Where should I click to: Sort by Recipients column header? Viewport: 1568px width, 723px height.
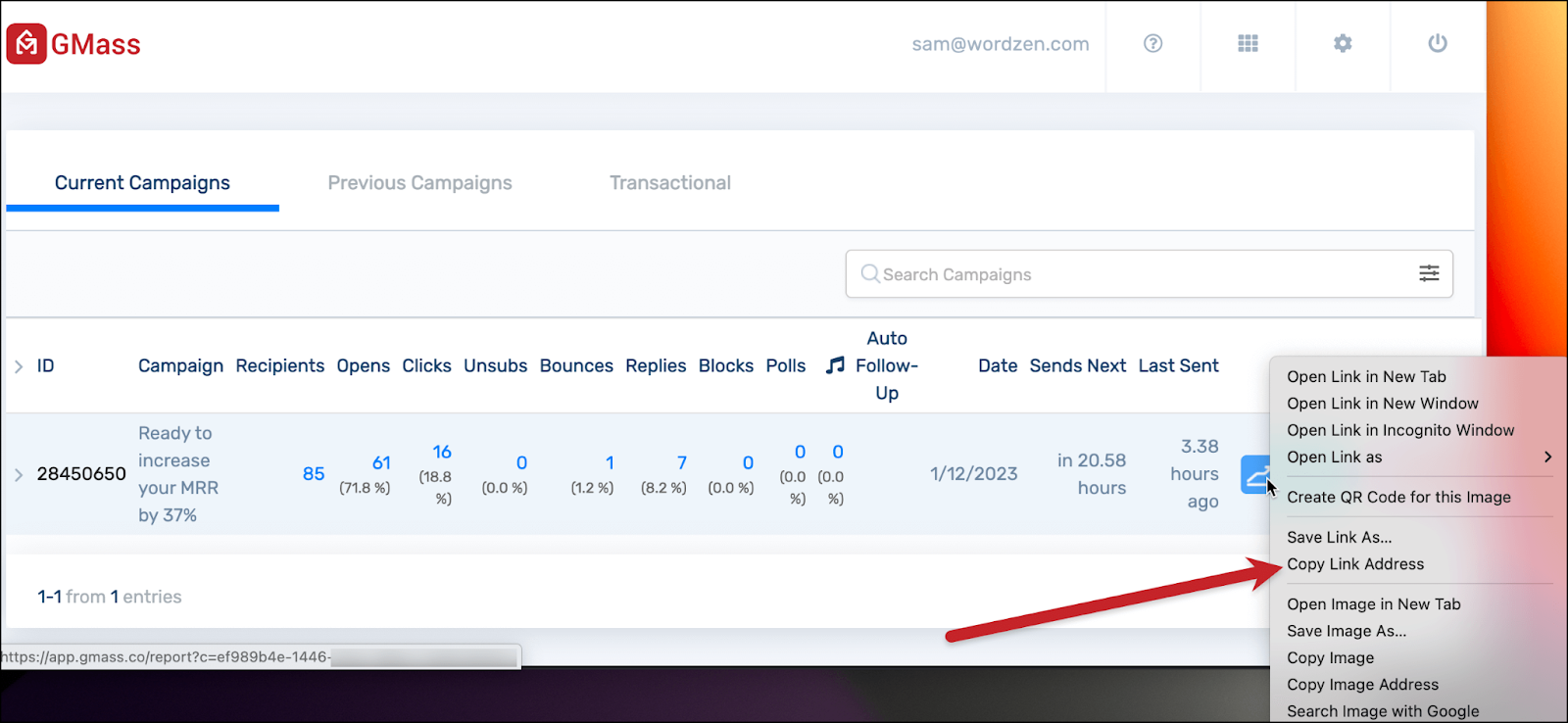coord(280,365)
